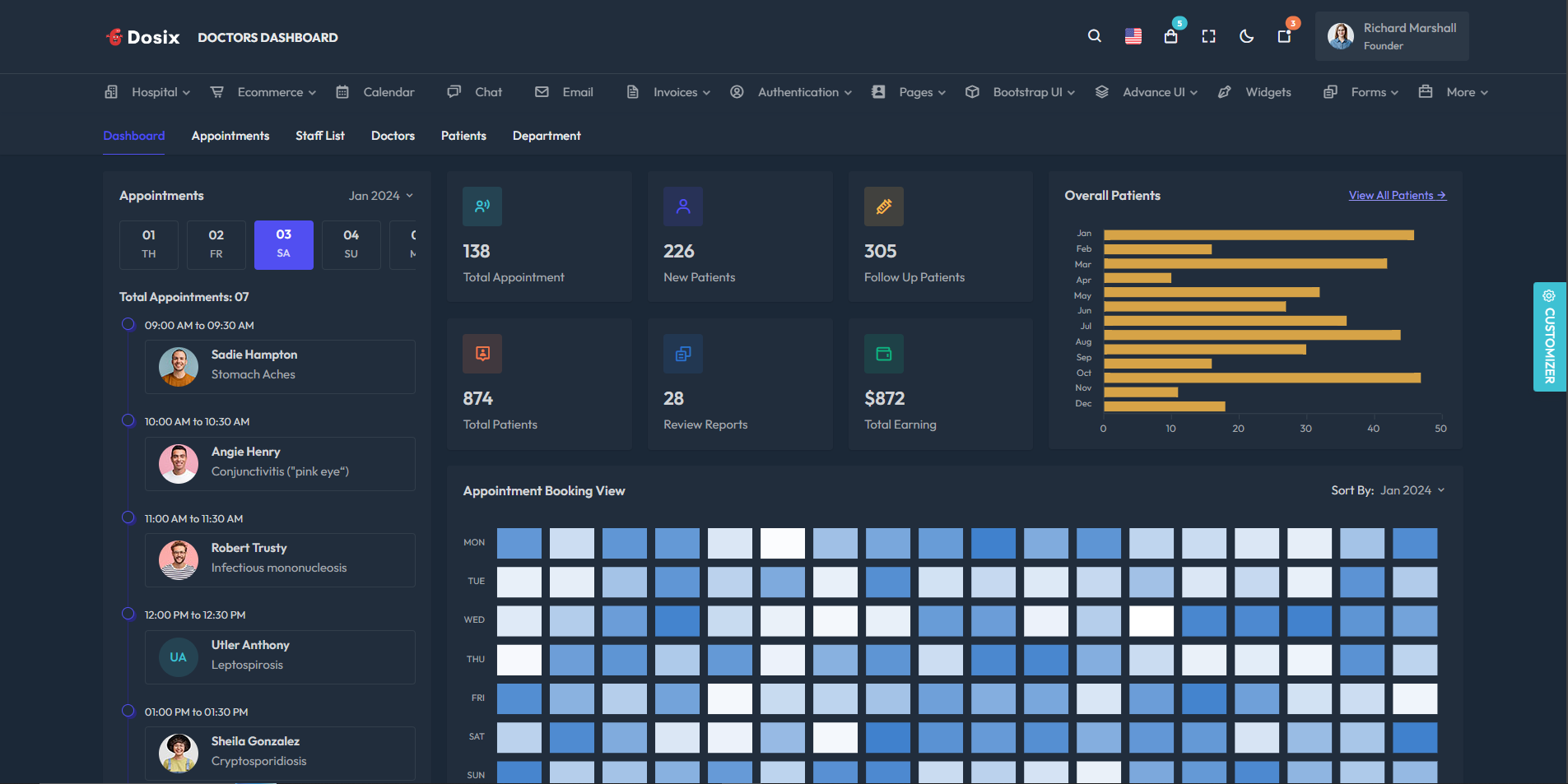Click the Advance UI layers icon
Image resolution: width=1568 pixels, height=784 pixels.
click(x=1101, y=92)
